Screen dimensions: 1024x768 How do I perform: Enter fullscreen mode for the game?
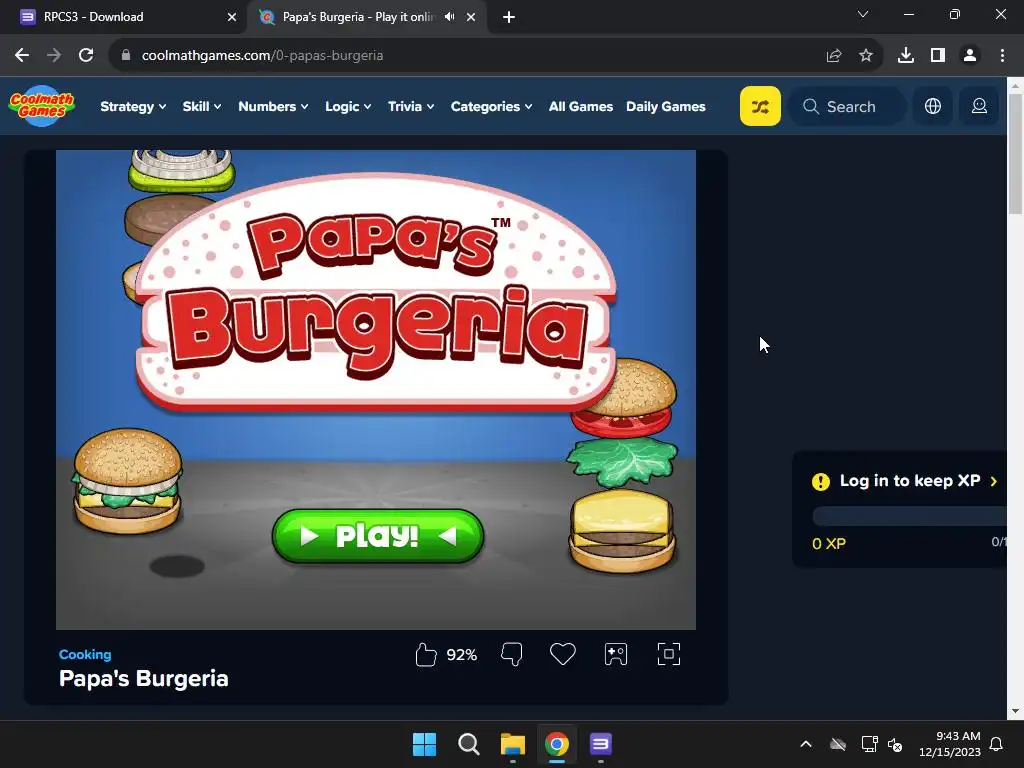669,654
